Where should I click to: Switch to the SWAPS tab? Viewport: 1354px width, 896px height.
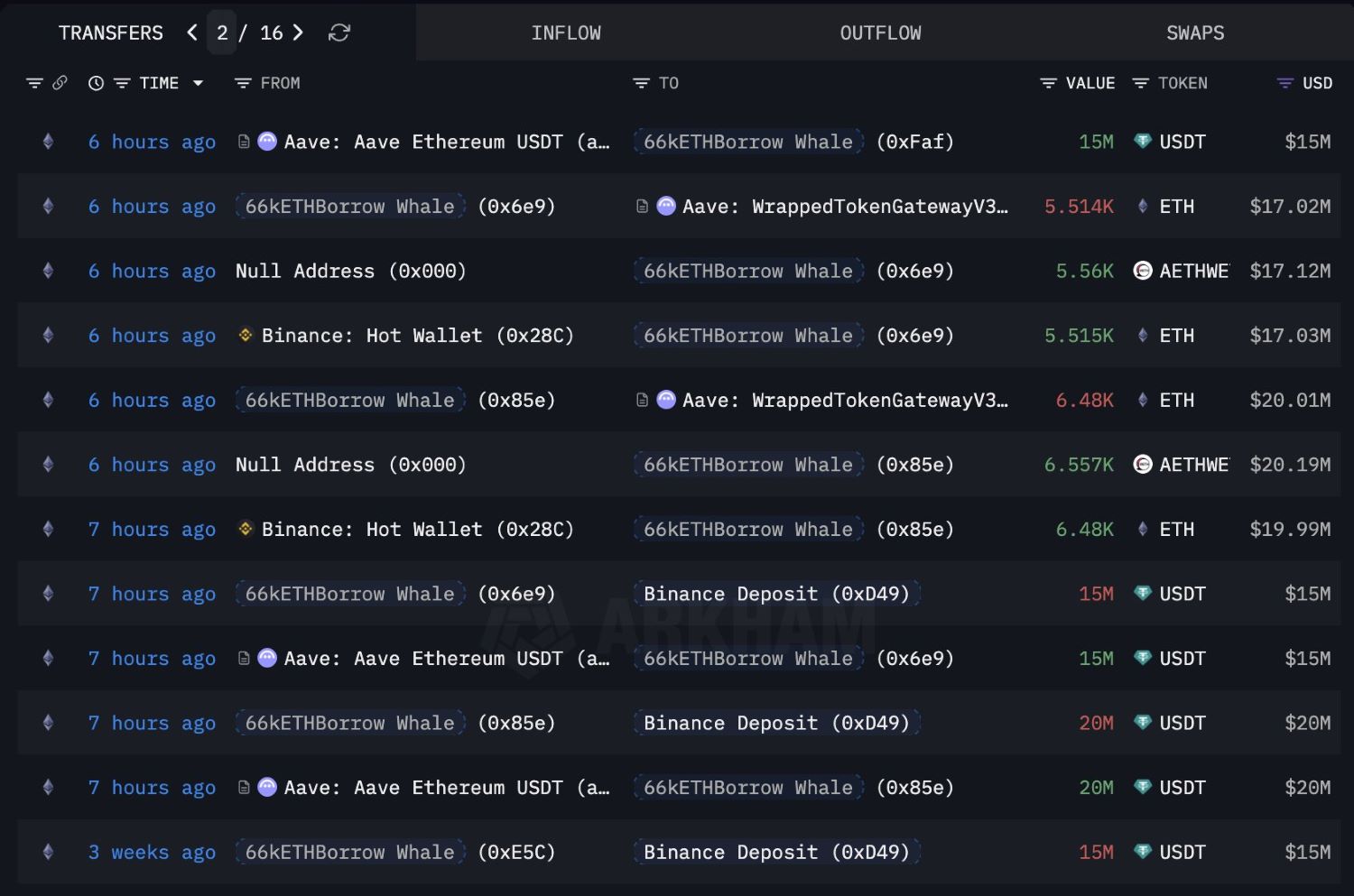pos(1193,32)
